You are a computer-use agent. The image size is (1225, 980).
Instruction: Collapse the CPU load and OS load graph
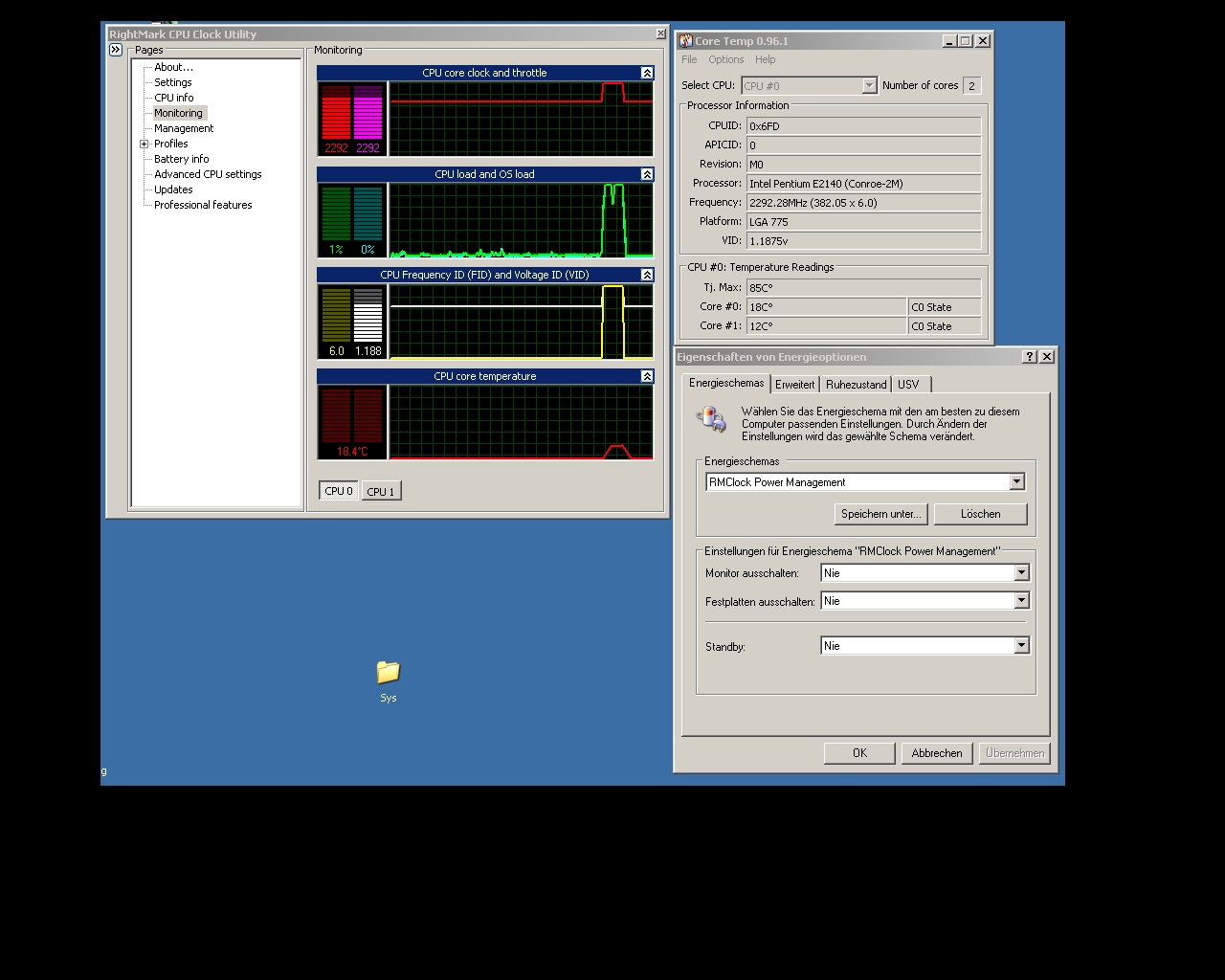tap(647, 174)
